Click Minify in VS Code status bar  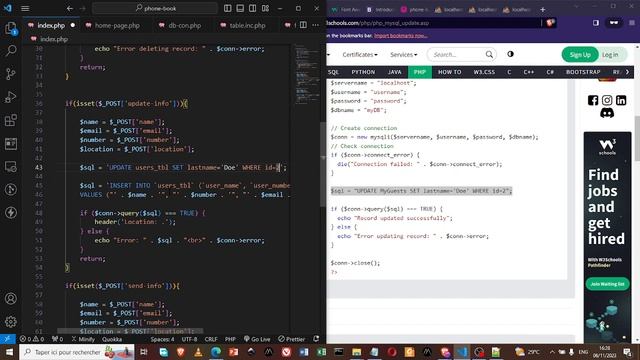coord(83,339)
